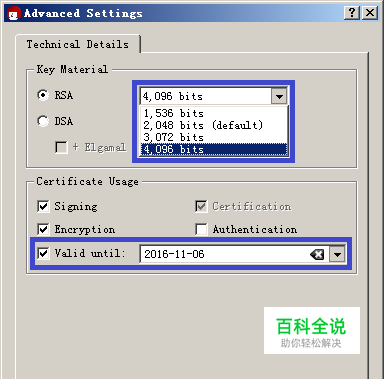The height and width of the screenshot is (379, 385).
Task: Toggle the Certification checkbox
Action: click(x=201, y=206)
